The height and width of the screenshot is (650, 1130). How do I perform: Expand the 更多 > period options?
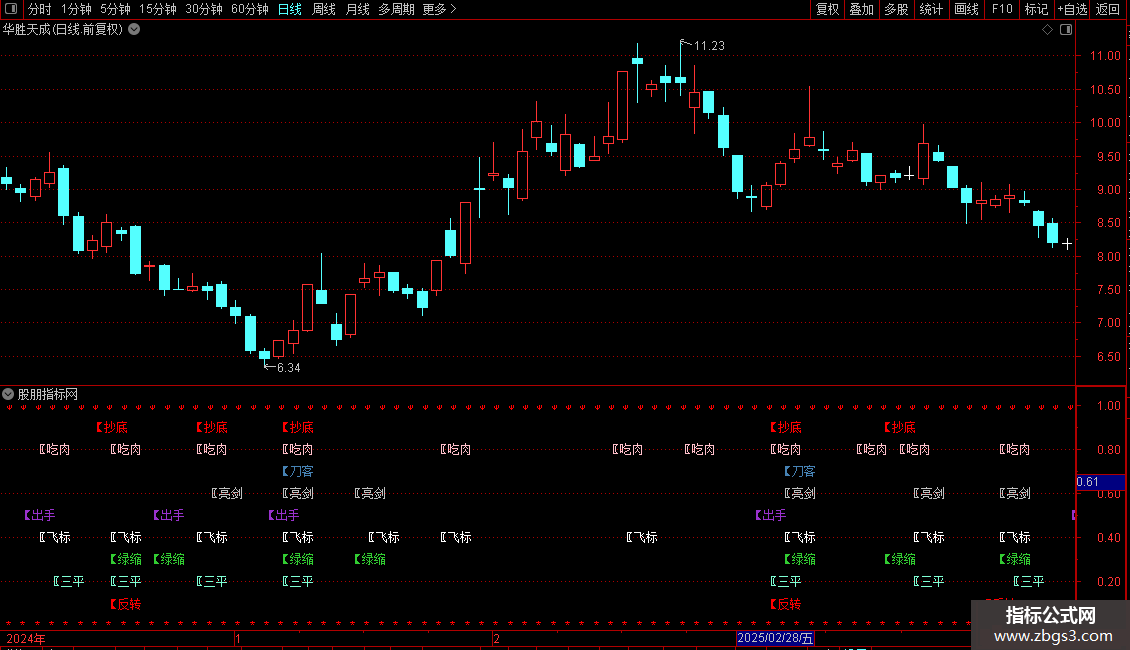point(440,9)
